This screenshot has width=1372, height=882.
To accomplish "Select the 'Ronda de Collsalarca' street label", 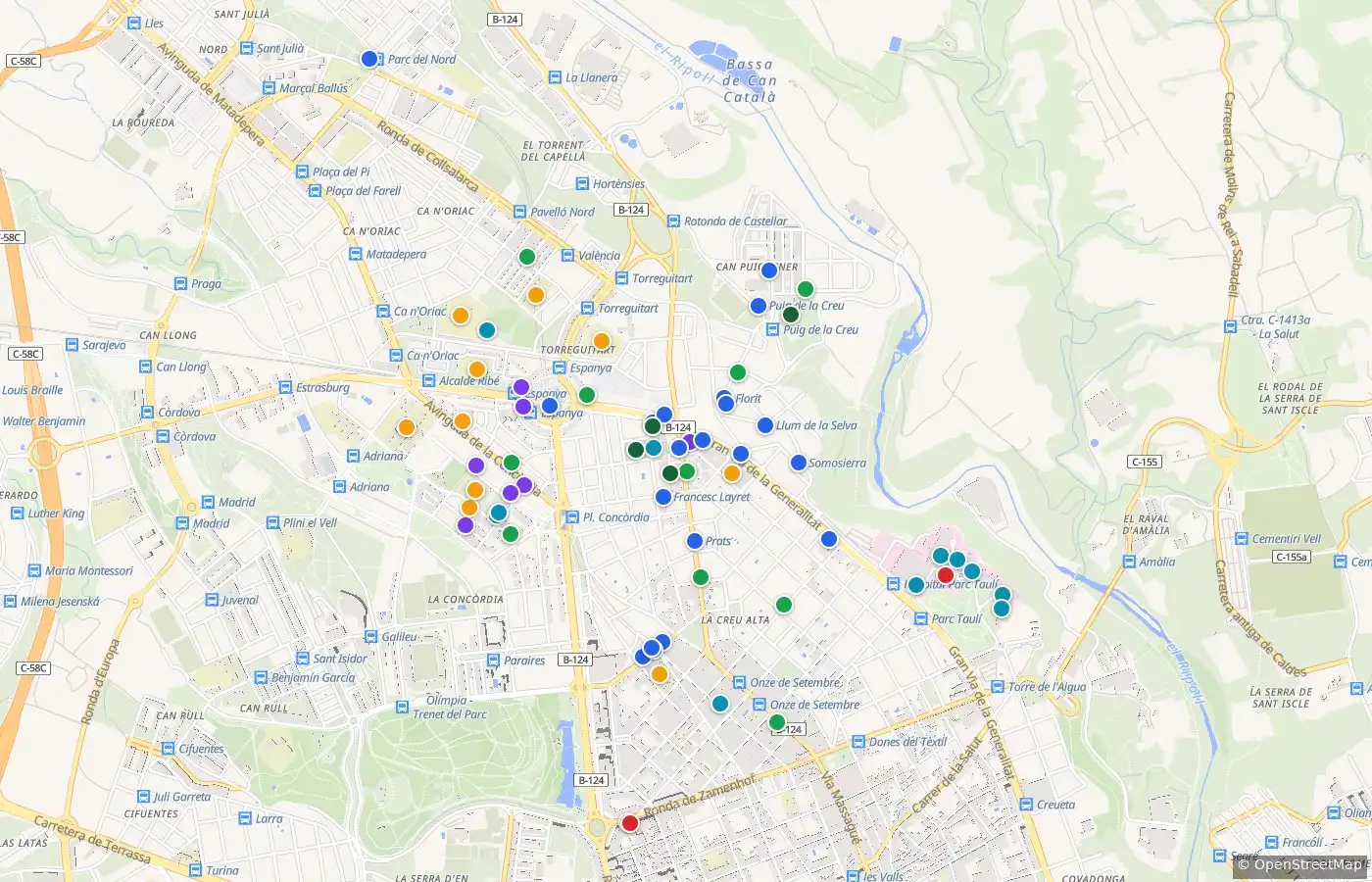I will point(428,157).
